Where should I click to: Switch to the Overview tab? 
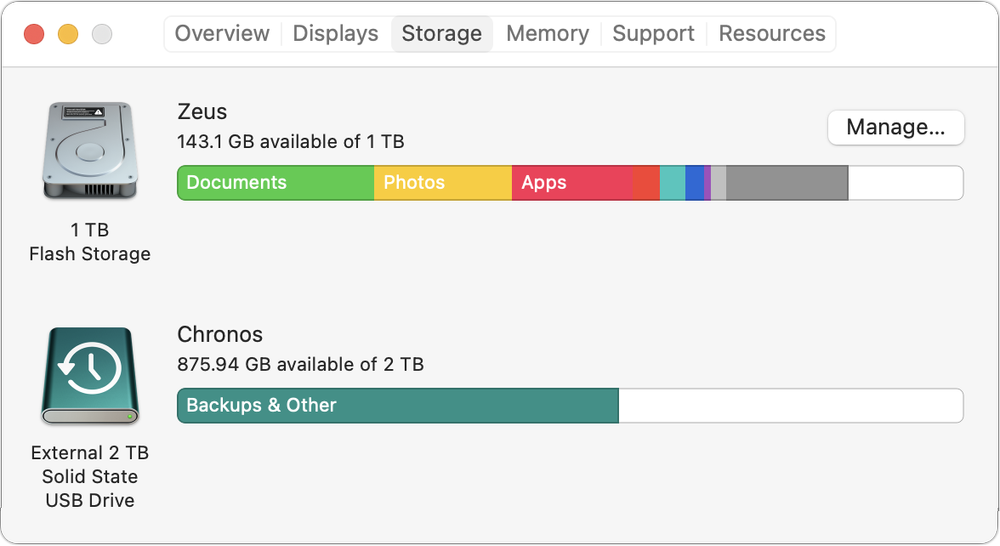pyautogui.click(x=224, y=33)
